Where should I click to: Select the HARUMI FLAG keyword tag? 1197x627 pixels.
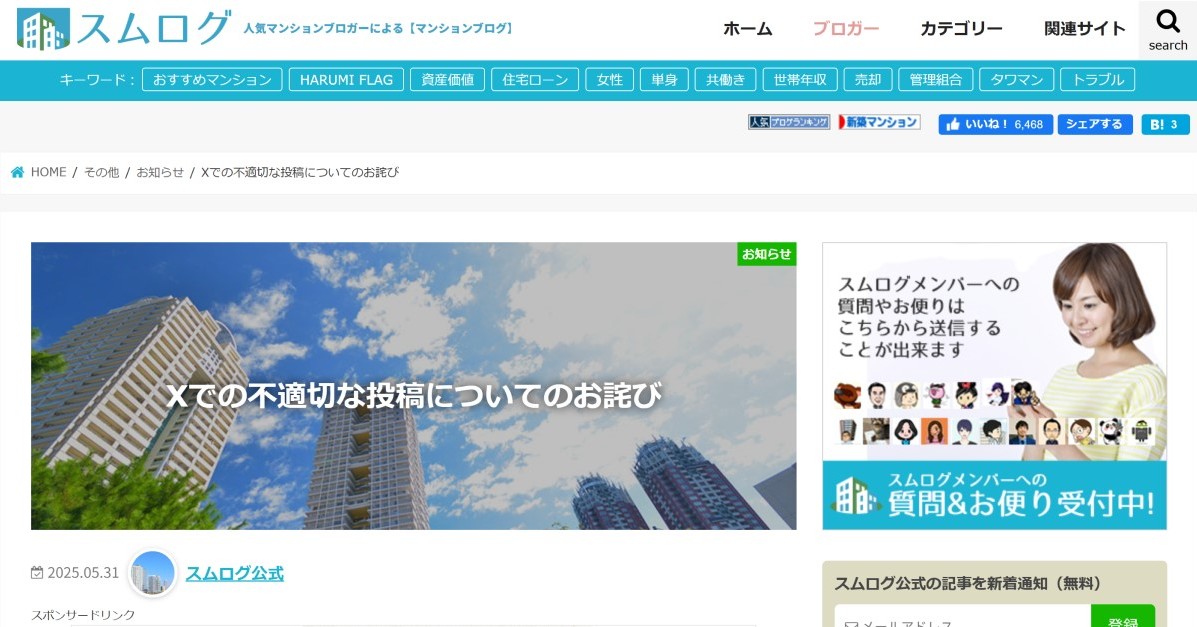[346, 79]
